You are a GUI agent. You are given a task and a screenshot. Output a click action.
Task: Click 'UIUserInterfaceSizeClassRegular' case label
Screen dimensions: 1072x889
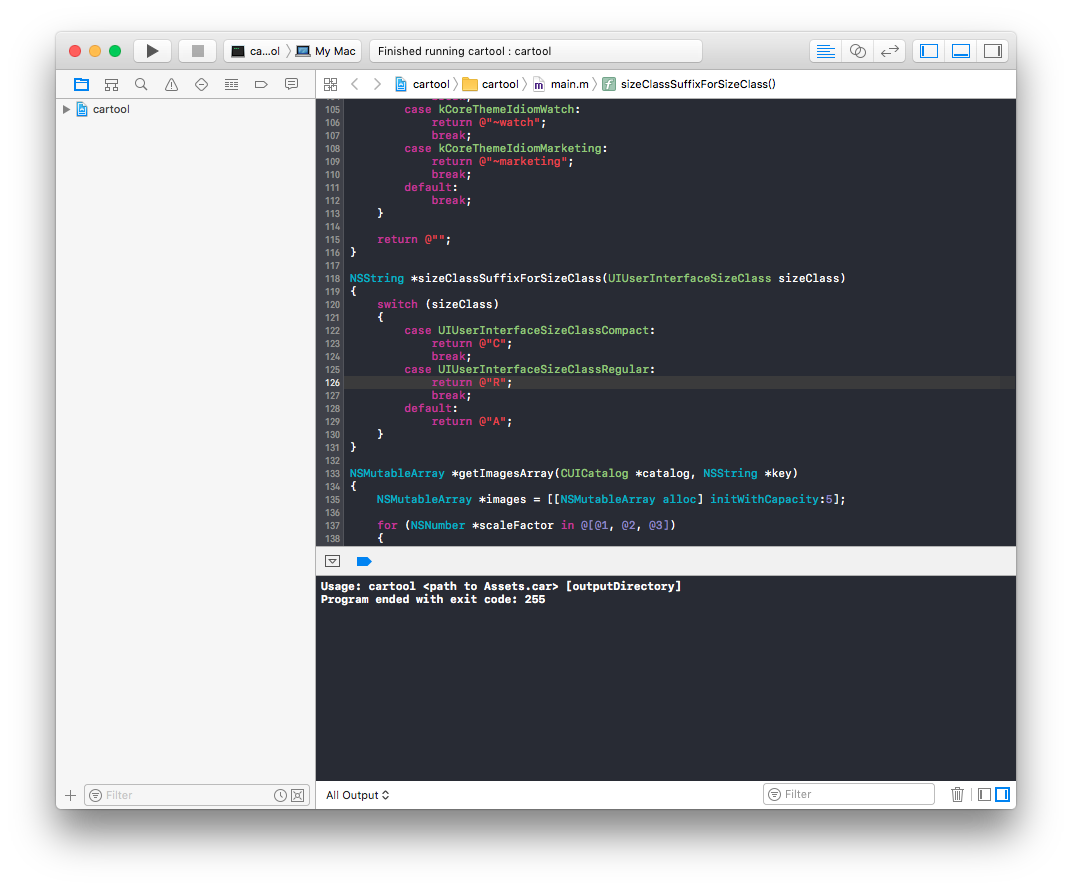(544, 370)
